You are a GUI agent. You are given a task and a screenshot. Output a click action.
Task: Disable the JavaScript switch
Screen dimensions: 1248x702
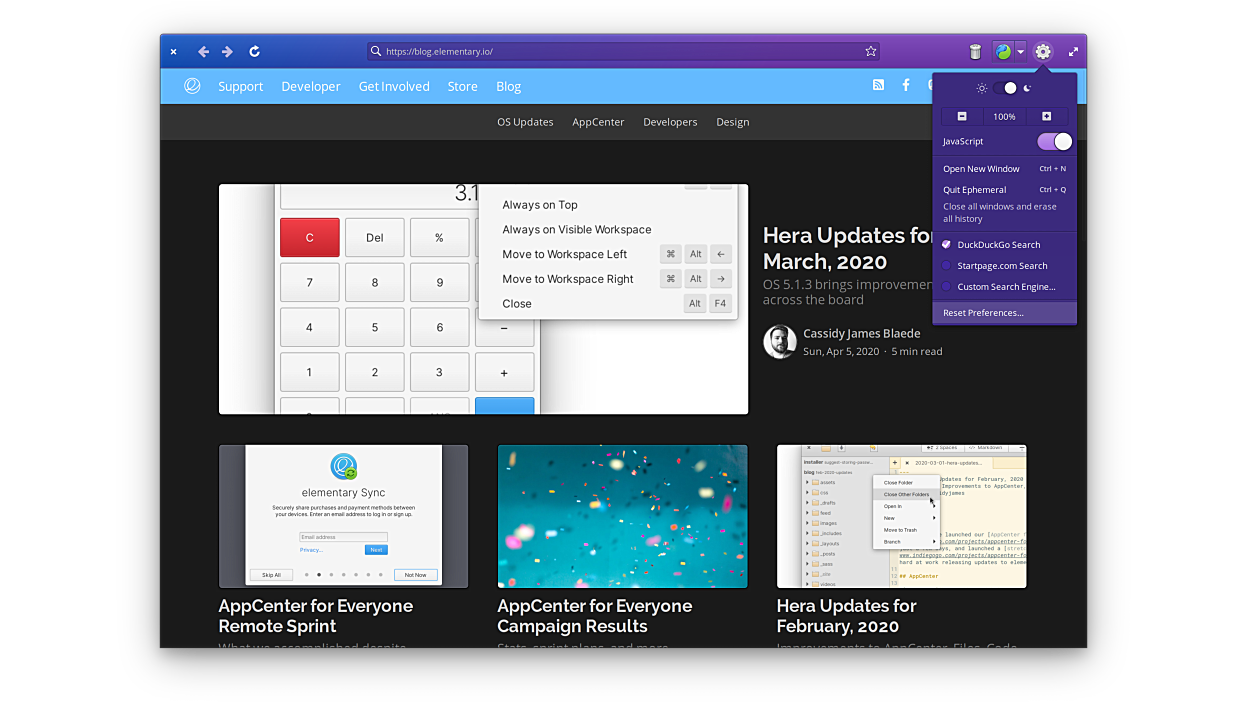click(1054, 141)
